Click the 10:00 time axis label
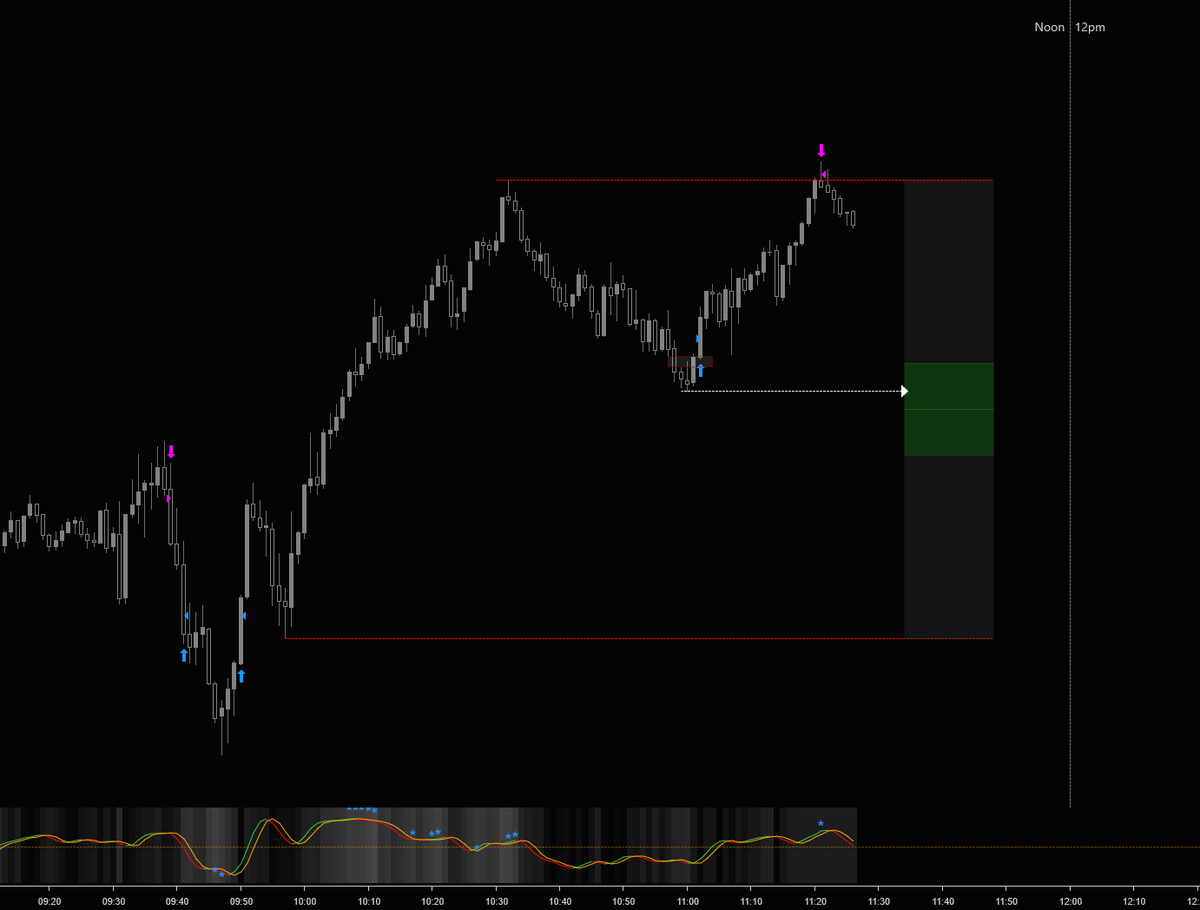Screen dimensions: 1200x910 click(305, 900)
